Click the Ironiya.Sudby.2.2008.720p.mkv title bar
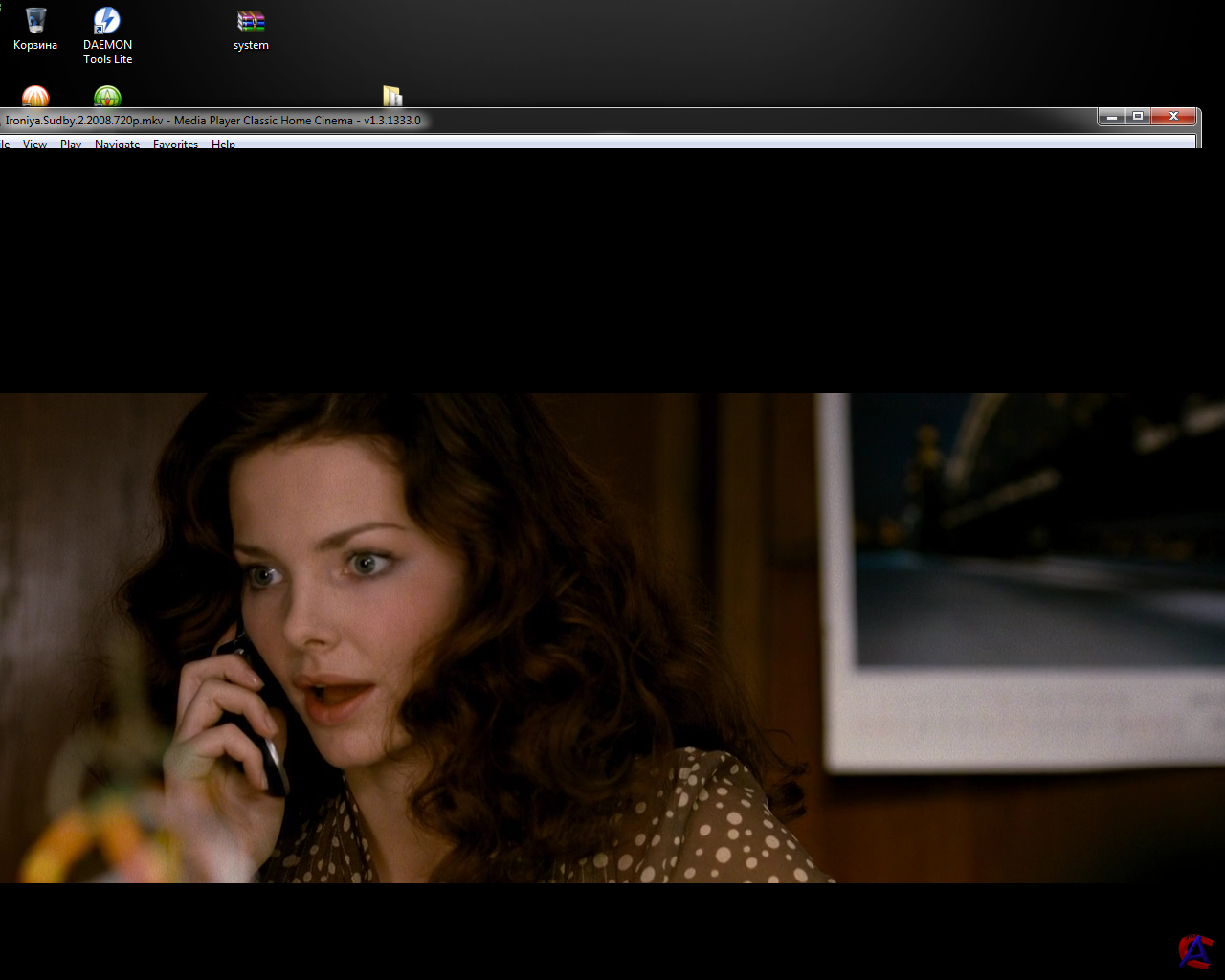 coord(670,121)
